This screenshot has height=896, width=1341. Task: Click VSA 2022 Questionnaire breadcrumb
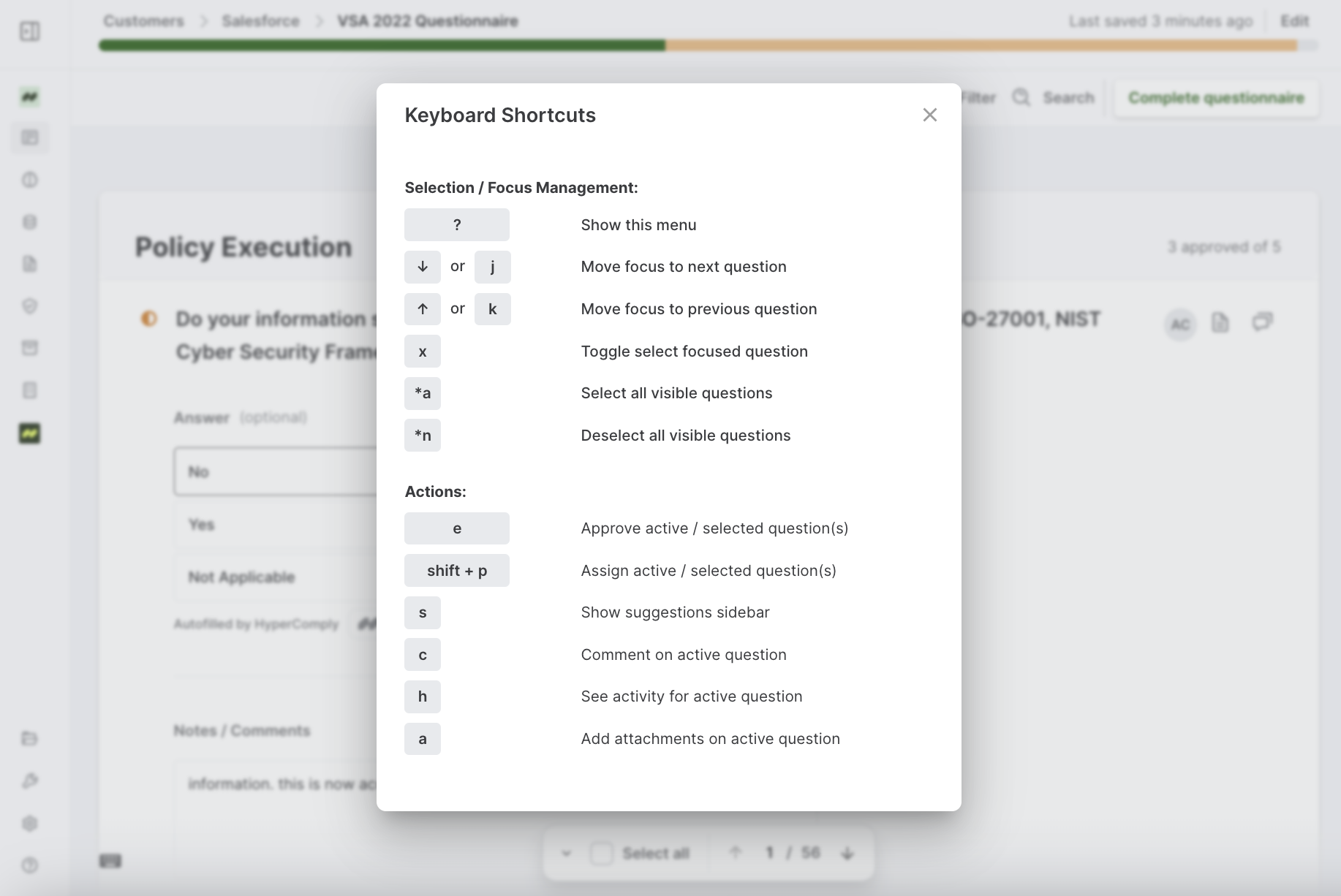tap(428, 21)
